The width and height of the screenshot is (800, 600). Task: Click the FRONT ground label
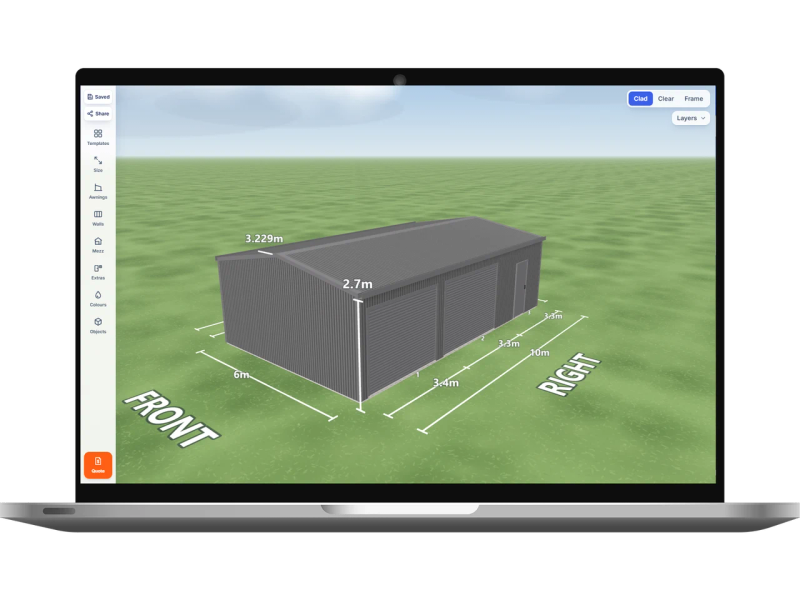tap(172, 419)
